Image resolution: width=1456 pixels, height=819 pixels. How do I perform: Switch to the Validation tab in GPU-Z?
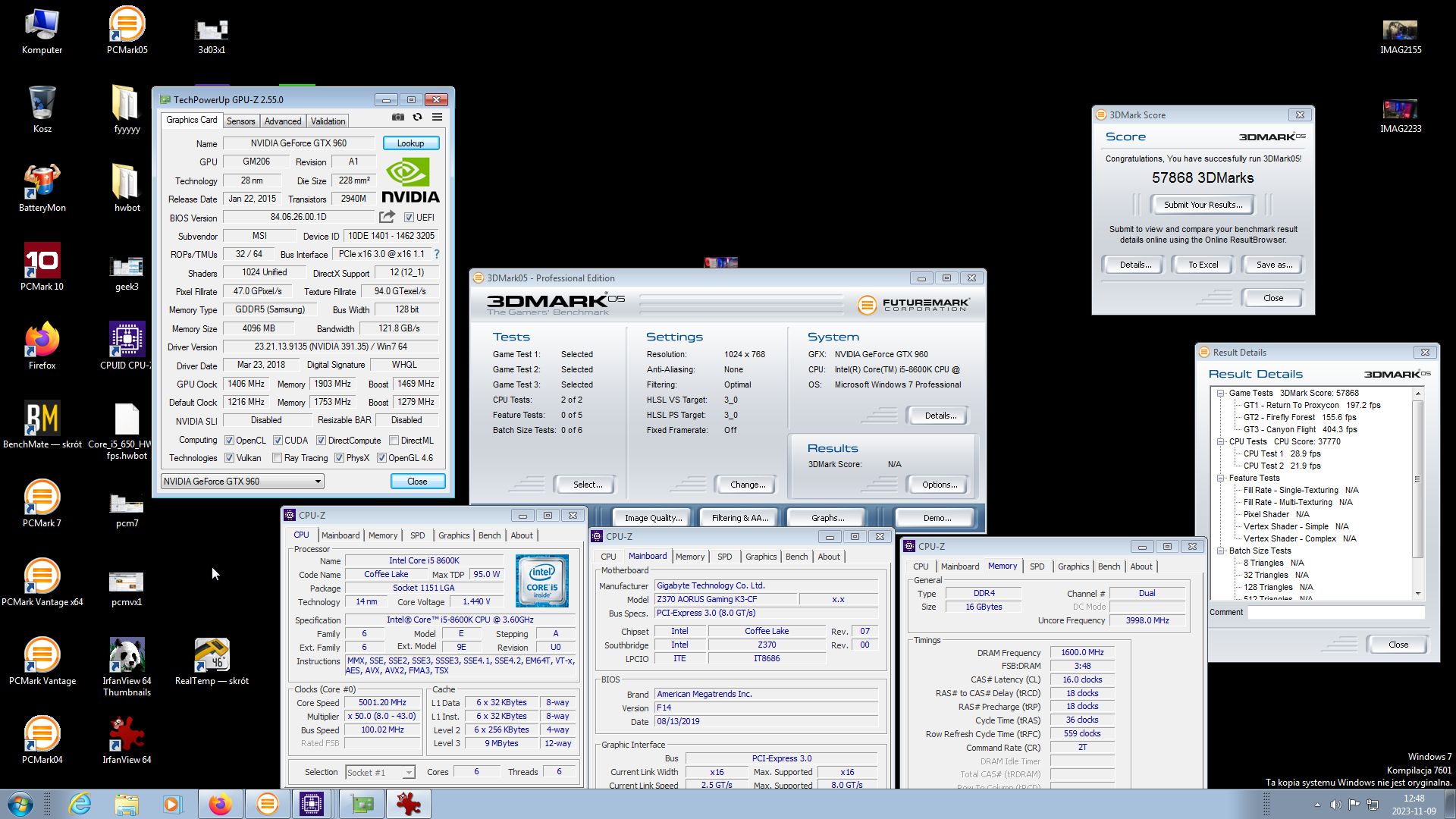[x=328, y=121]
